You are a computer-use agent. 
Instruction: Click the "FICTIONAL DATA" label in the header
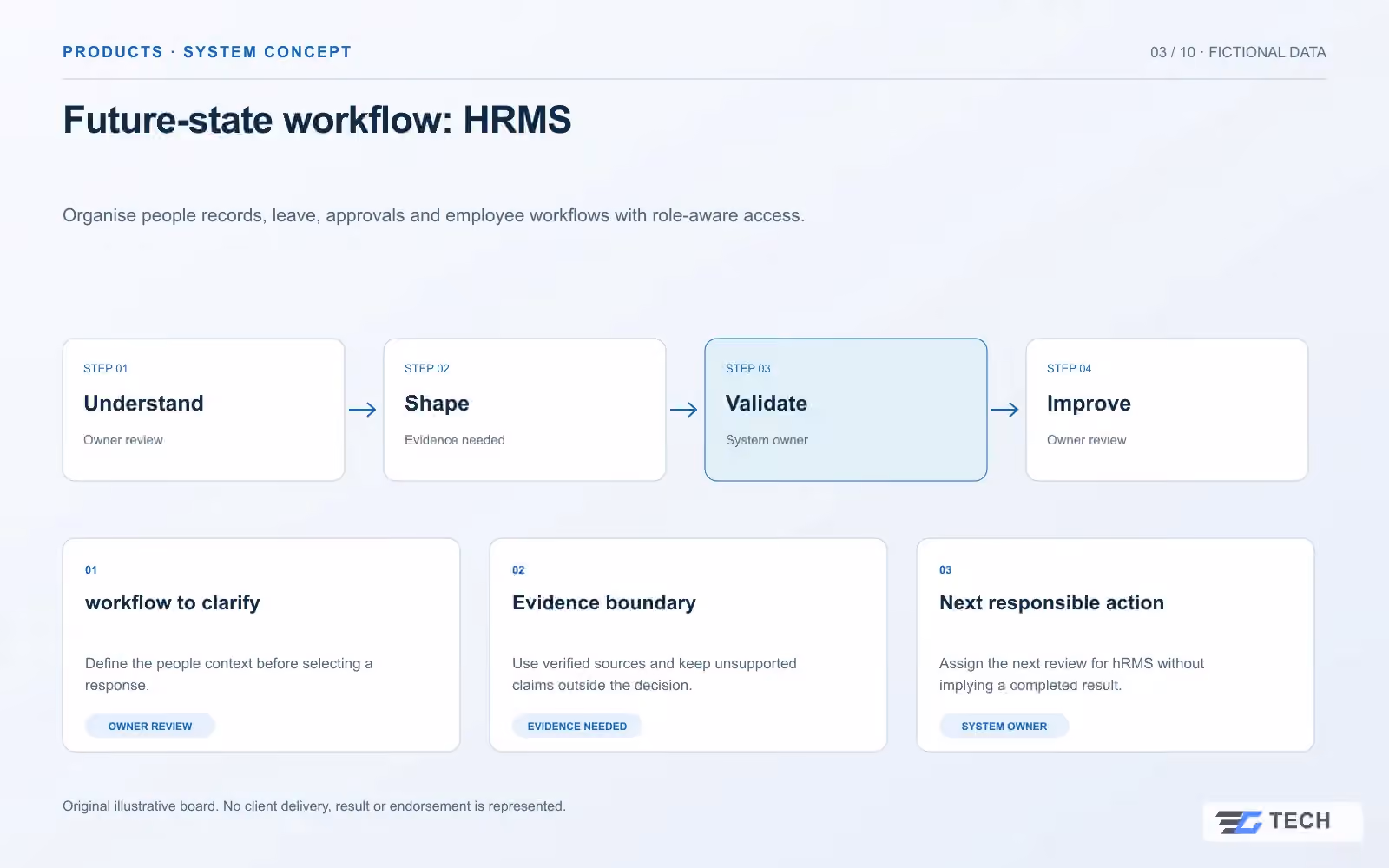click(x=1267, y=52)
